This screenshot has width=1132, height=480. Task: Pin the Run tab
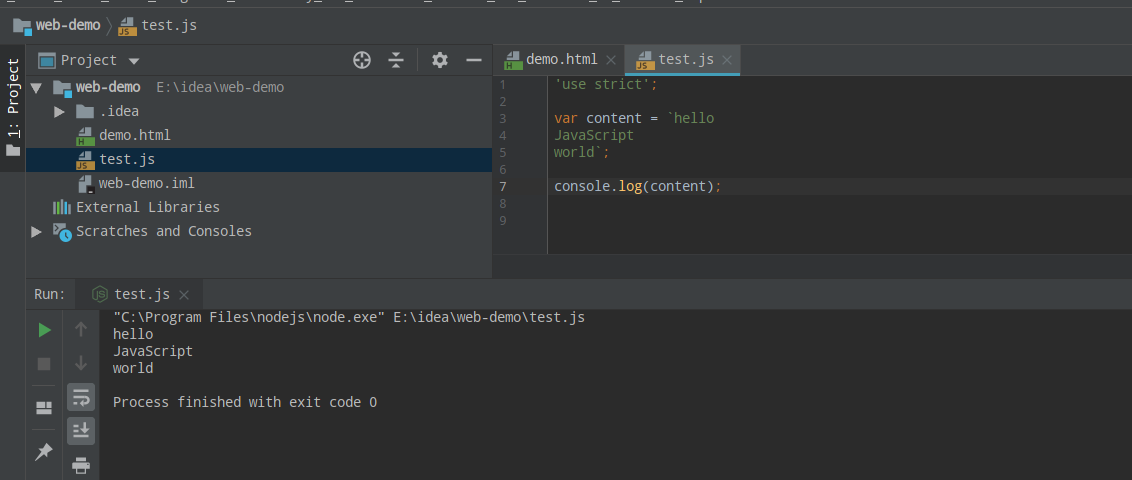pyautogui.click(x=44, y=452)
